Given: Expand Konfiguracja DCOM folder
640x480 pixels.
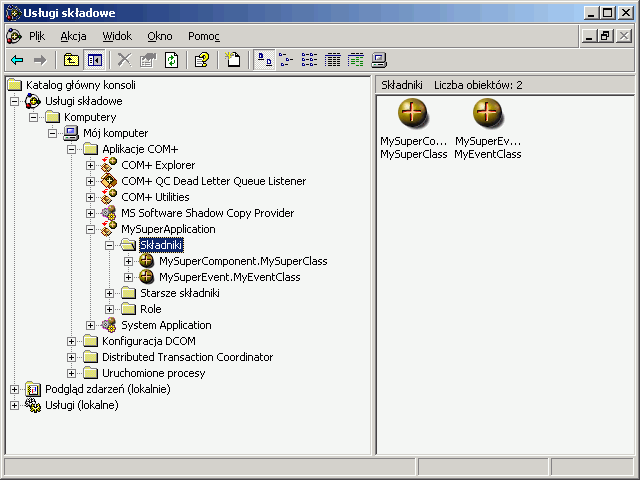Looking at the screenshot, I should 71,341.
